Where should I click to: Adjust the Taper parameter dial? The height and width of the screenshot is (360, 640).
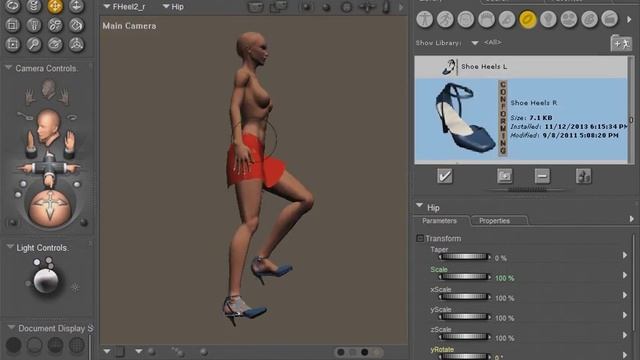pos(464,257)
